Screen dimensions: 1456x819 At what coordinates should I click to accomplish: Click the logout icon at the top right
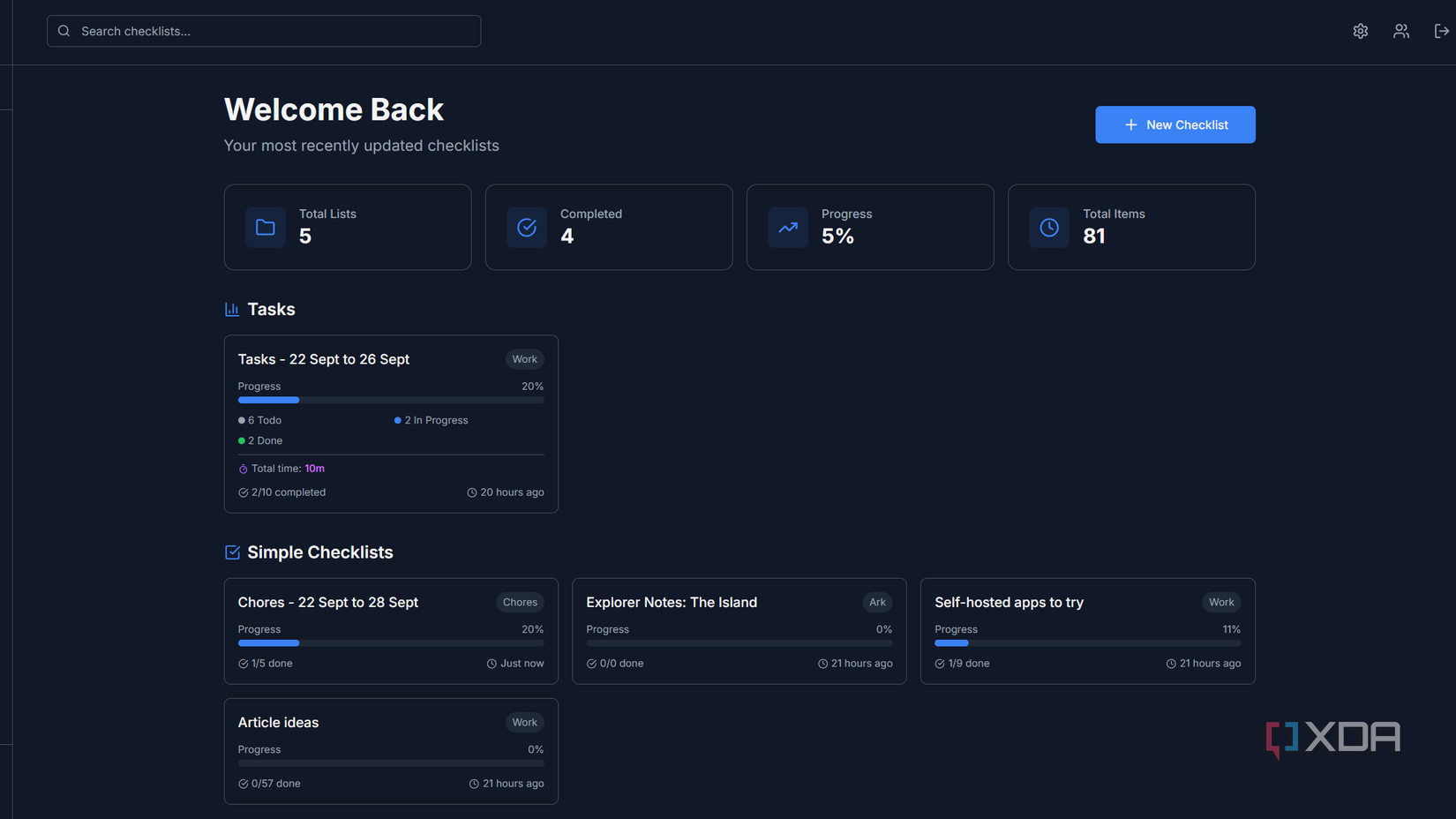tap(1441, 31)
